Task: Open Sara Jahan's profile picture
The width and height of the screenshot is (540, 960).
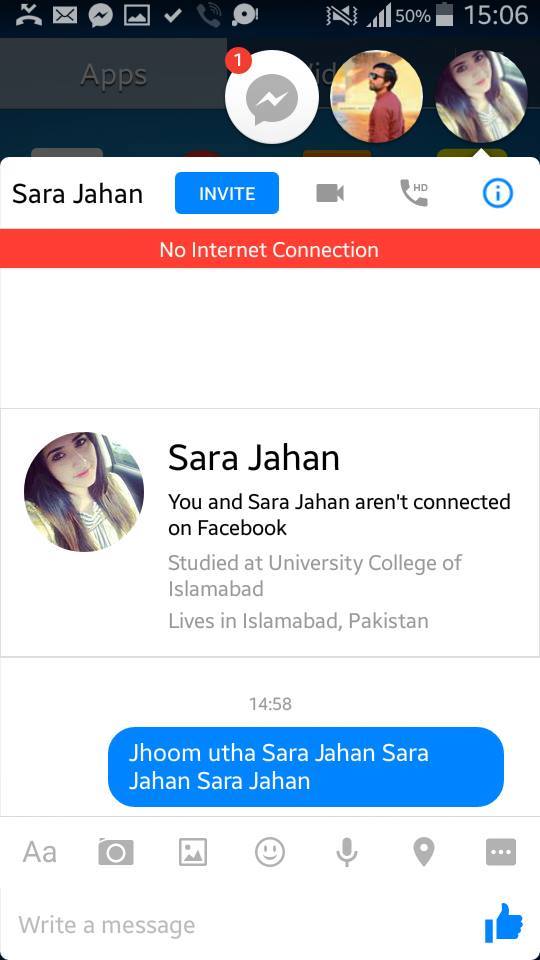Action: pos(84,492)
